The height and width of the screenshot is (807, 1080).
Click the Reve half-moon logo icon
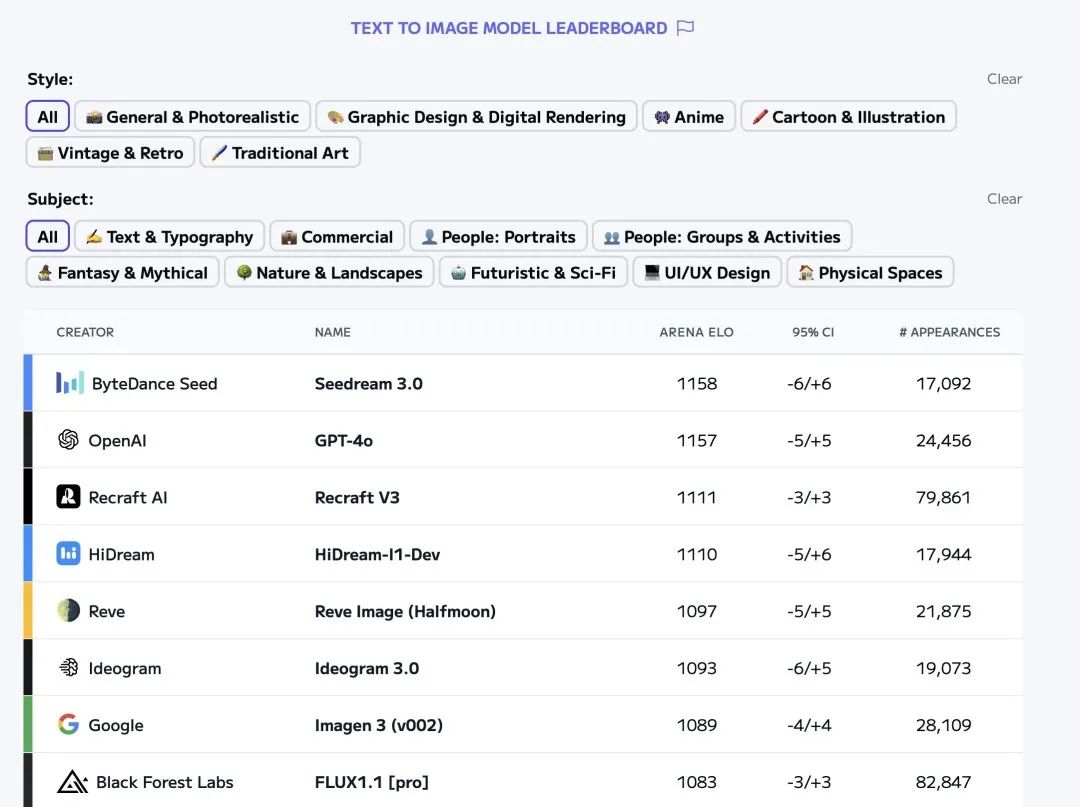click(x=68, y=611)
